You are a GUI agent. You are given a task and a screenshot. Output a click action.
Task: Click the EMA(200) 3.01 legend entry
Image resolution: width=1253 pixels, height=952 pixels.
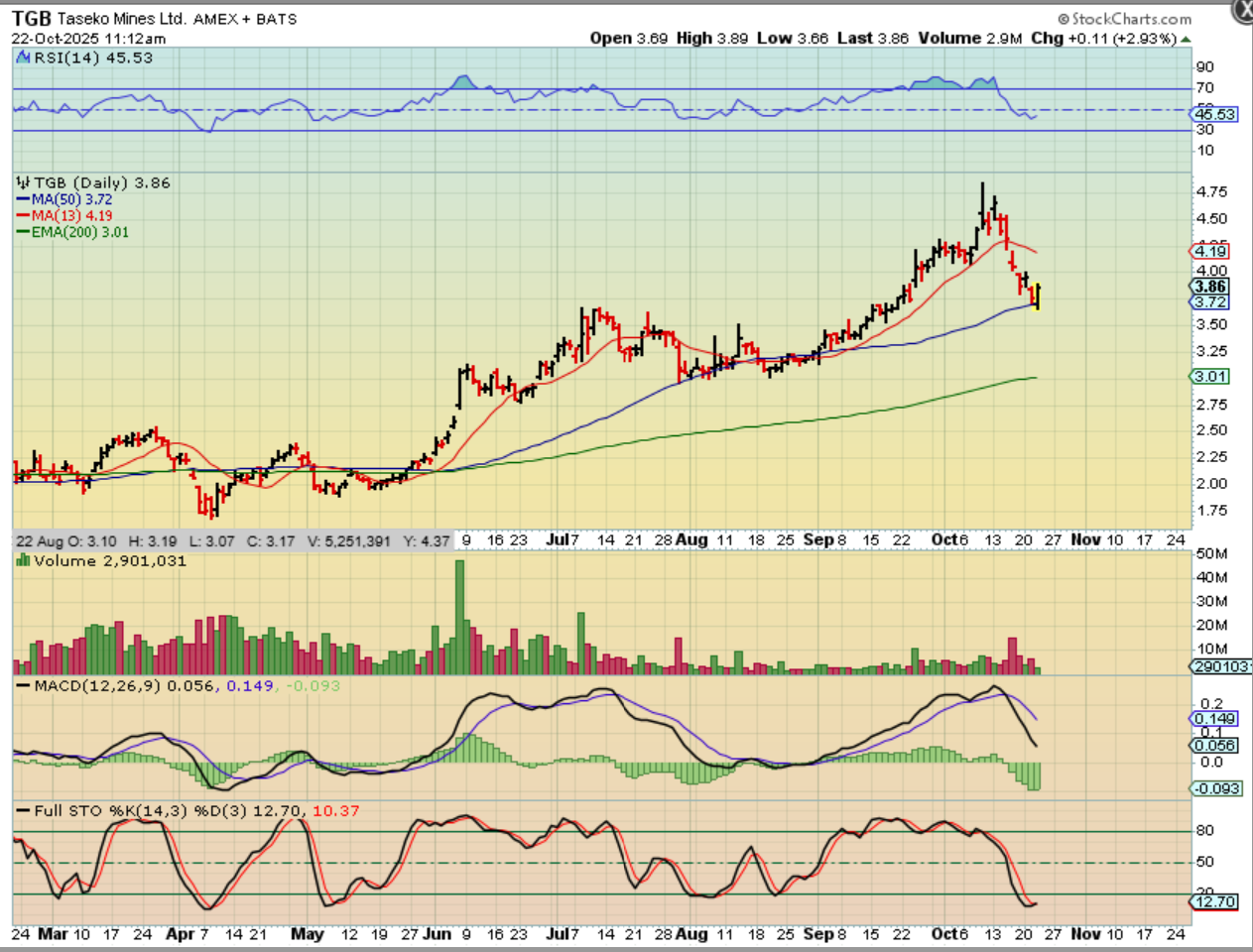tap(73, 232)
